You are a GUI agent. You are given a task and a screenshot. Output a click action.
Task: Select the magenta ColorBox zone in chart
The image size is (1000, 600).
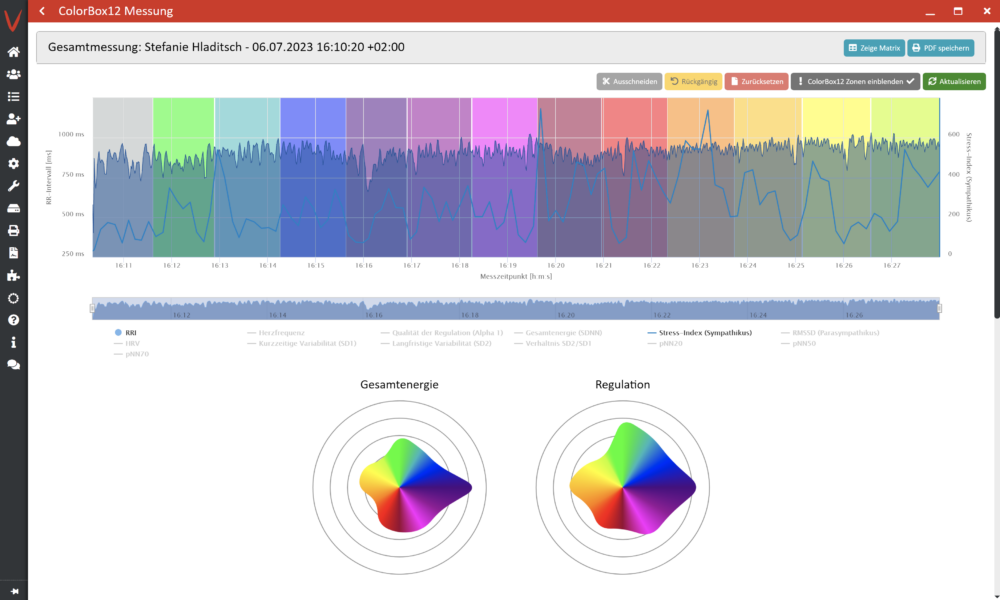(x=504, y=177)
